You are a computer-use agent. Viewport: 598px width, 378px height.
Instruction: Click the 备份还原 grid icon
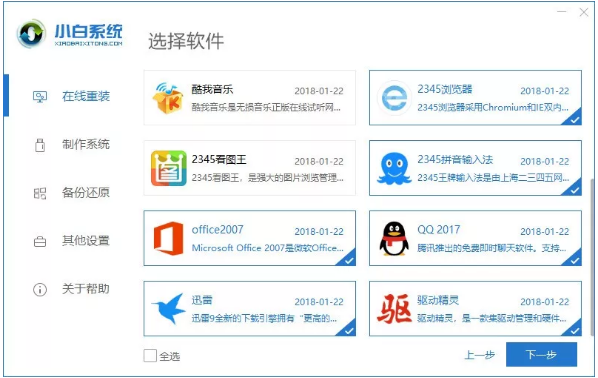(x=40, y=193)
